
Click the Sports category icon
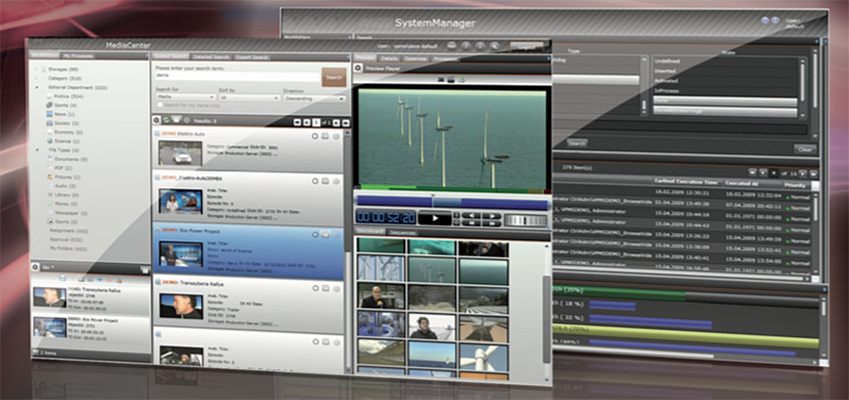pos(49,105)
